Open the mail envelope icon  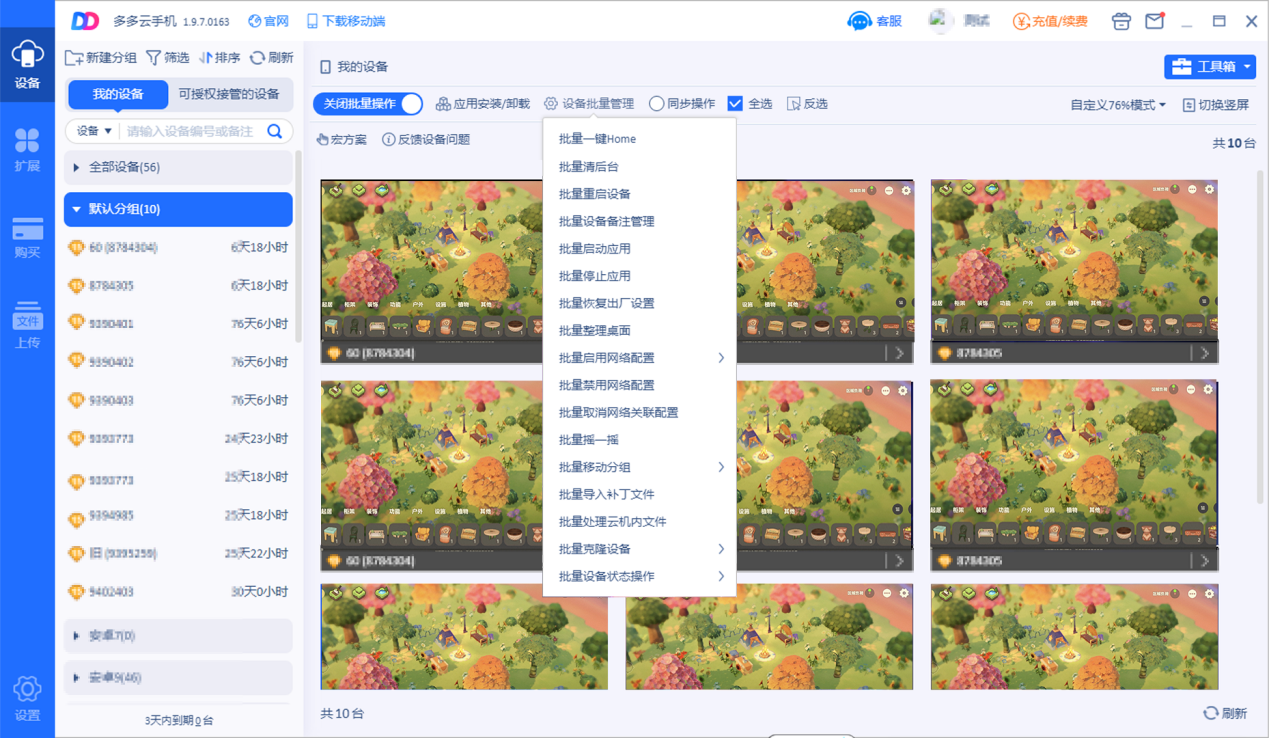pos(1154,21)
